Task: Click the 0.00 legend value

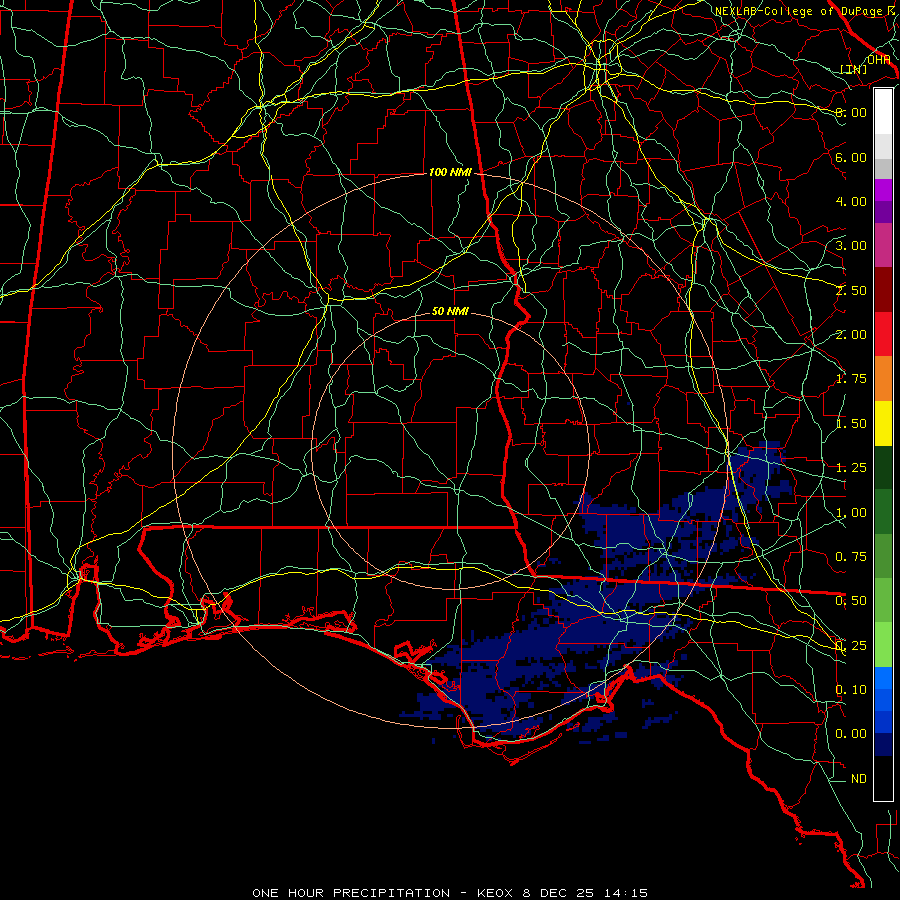Action: point(851,734)
